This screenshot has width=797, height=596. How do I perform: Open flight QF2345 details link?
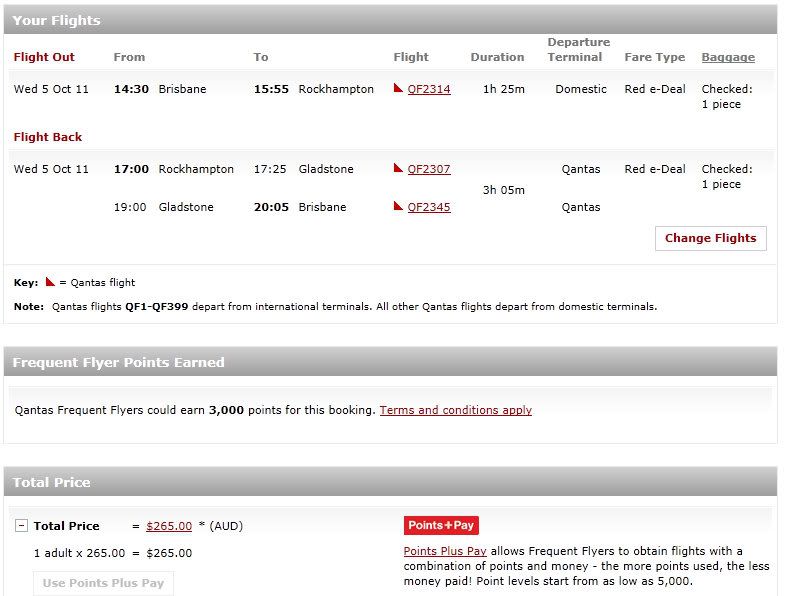(429, 207)
